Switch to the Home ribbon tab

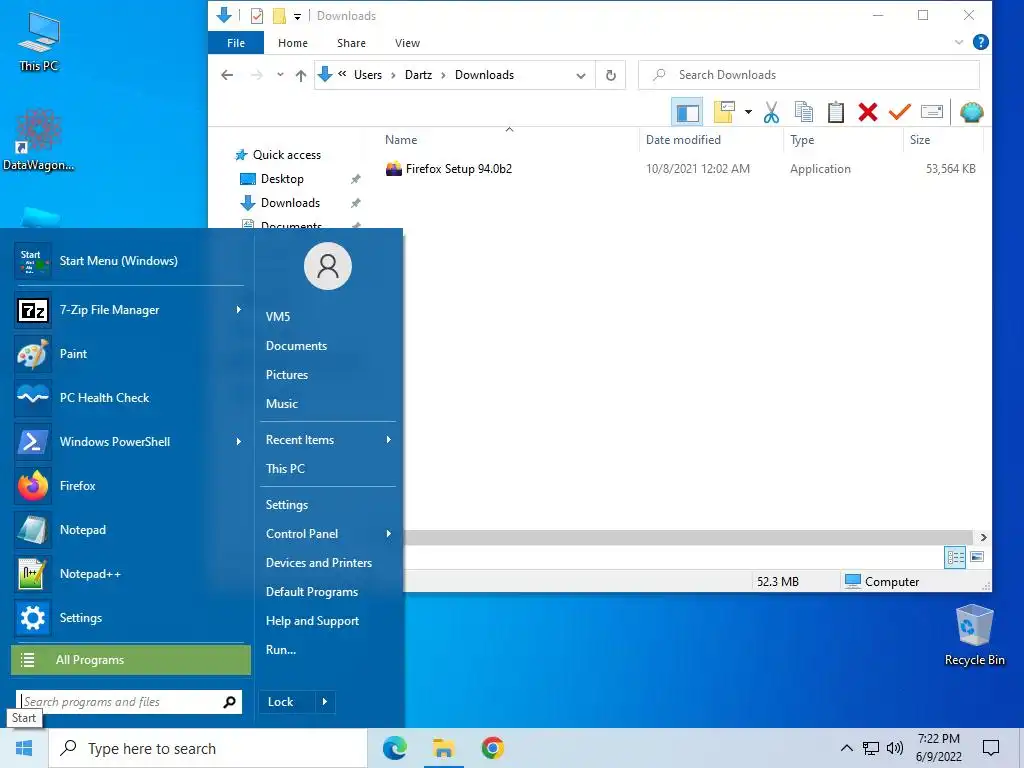(293, 43)
